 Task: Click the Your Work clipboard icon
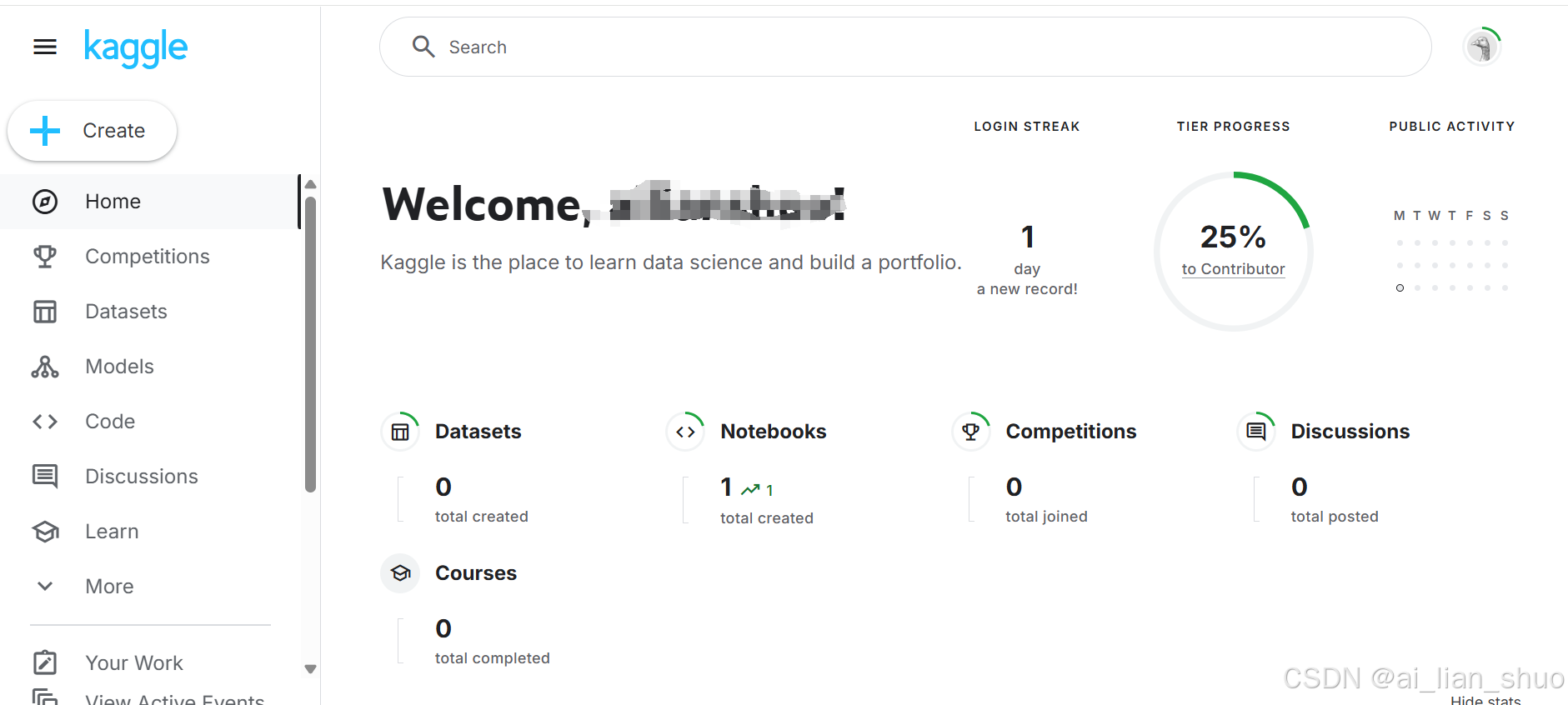[45, 662]
